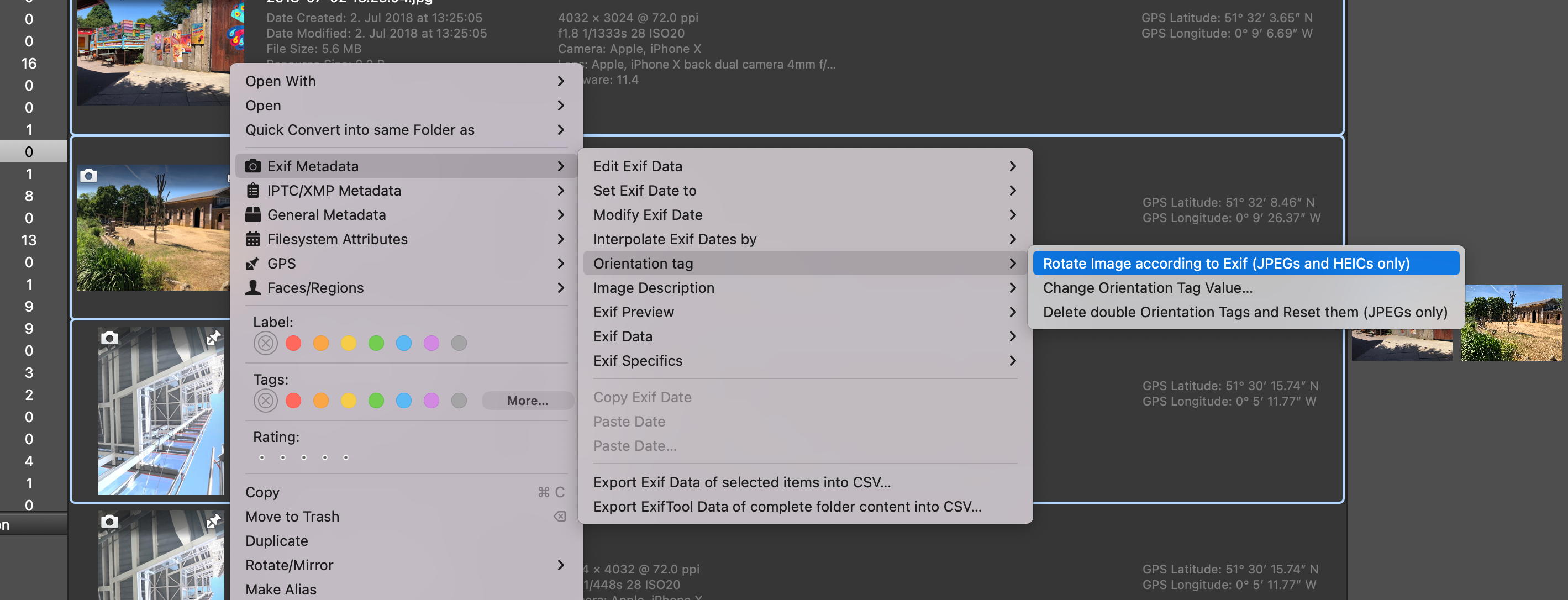Expand the Orientation tag submenu
The image size is (1568, 600).
point(800,263)
